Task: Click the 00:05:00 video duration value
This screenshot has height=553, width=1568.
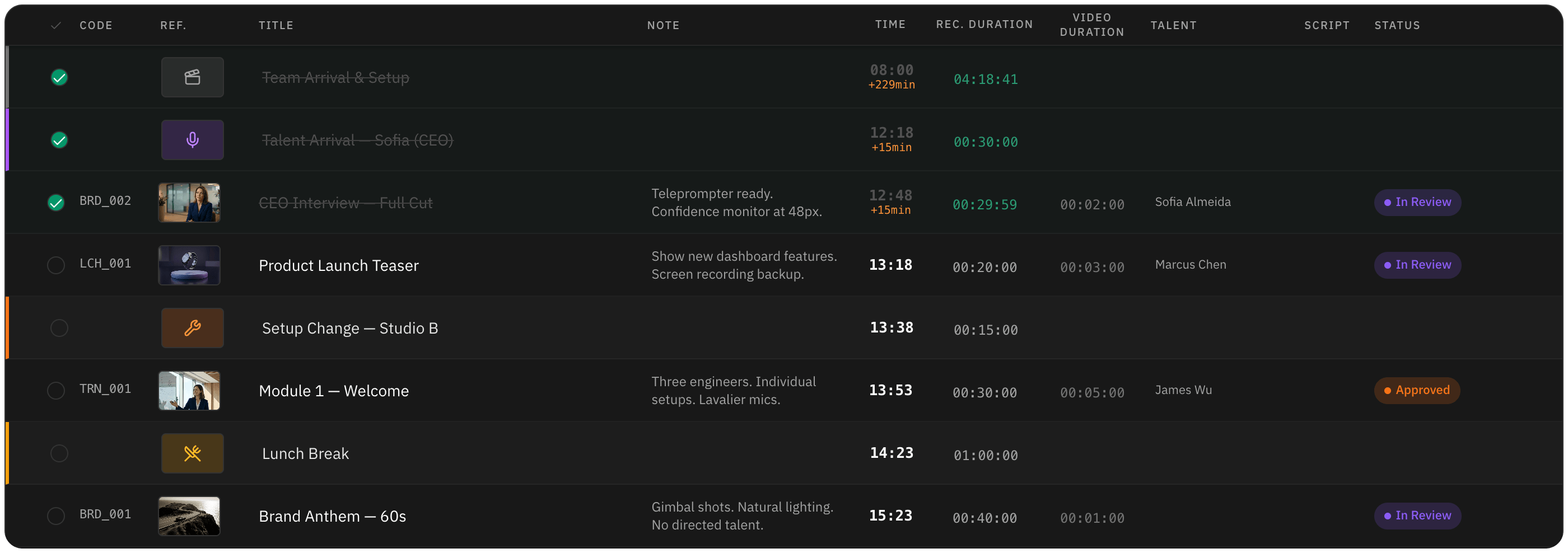Action: [x=1092, y=393]
